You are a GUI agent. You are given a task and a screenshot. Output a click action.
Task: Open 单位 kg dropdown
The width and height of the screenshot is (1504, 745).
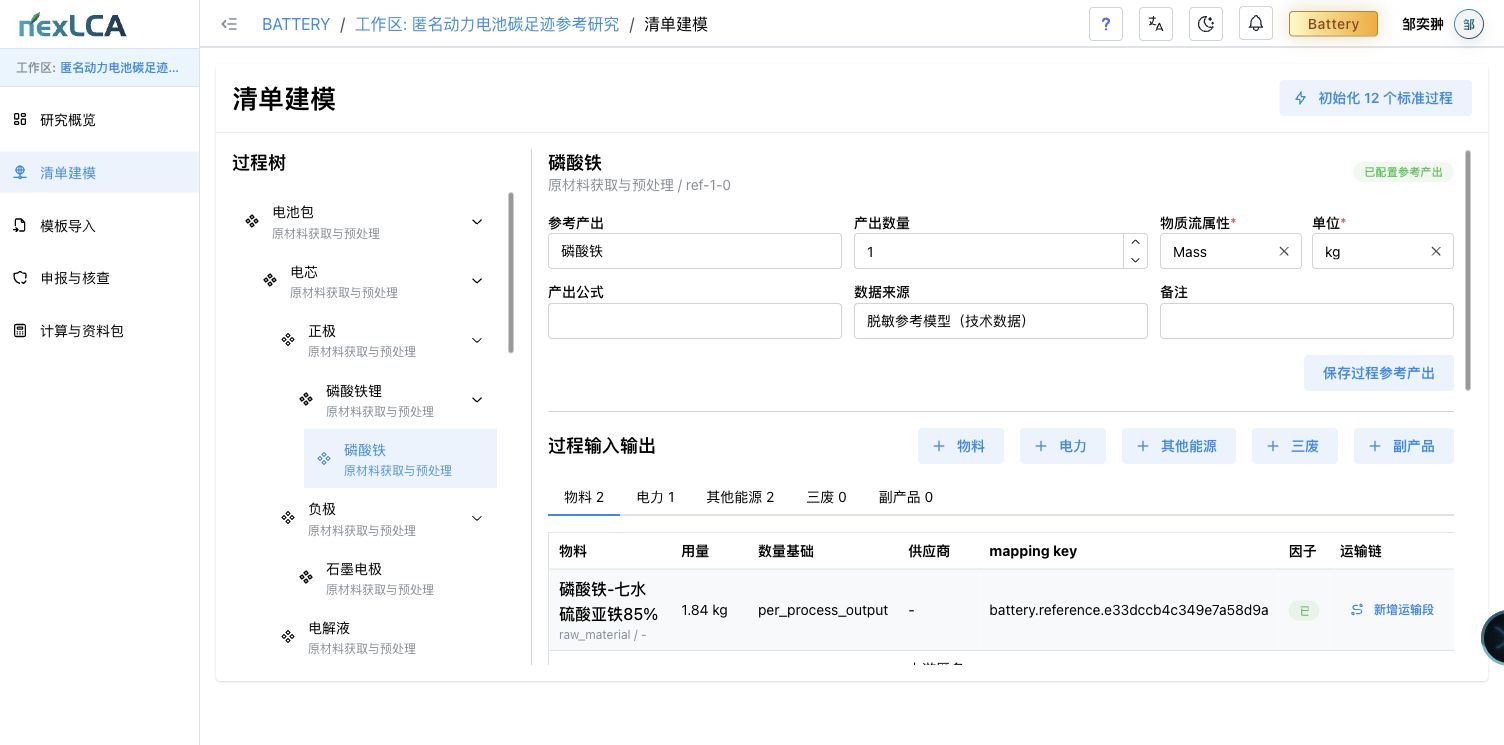(1383, 251)
